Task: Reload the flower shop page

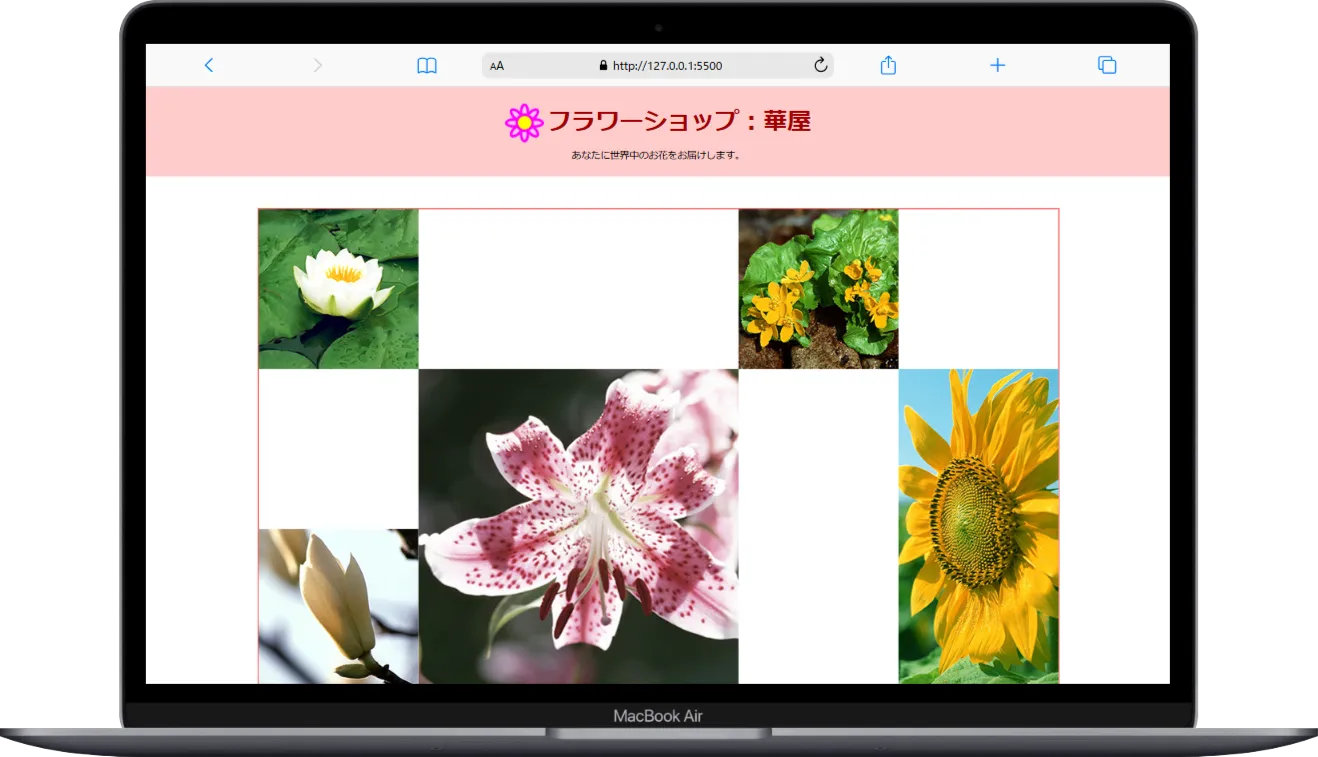Action: point(821,65)
